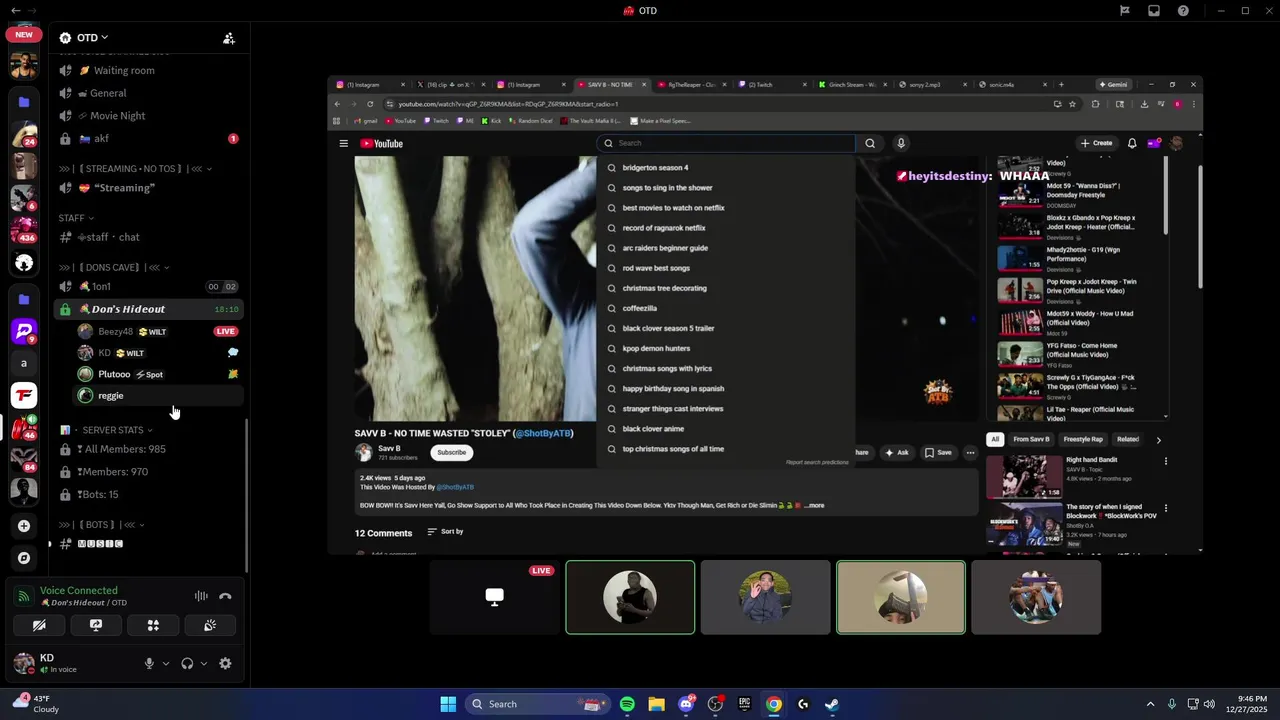Screen dimensions: 1280x720
Task: Focus the YouTube search field in the stream
Action: tap(727, 143)
